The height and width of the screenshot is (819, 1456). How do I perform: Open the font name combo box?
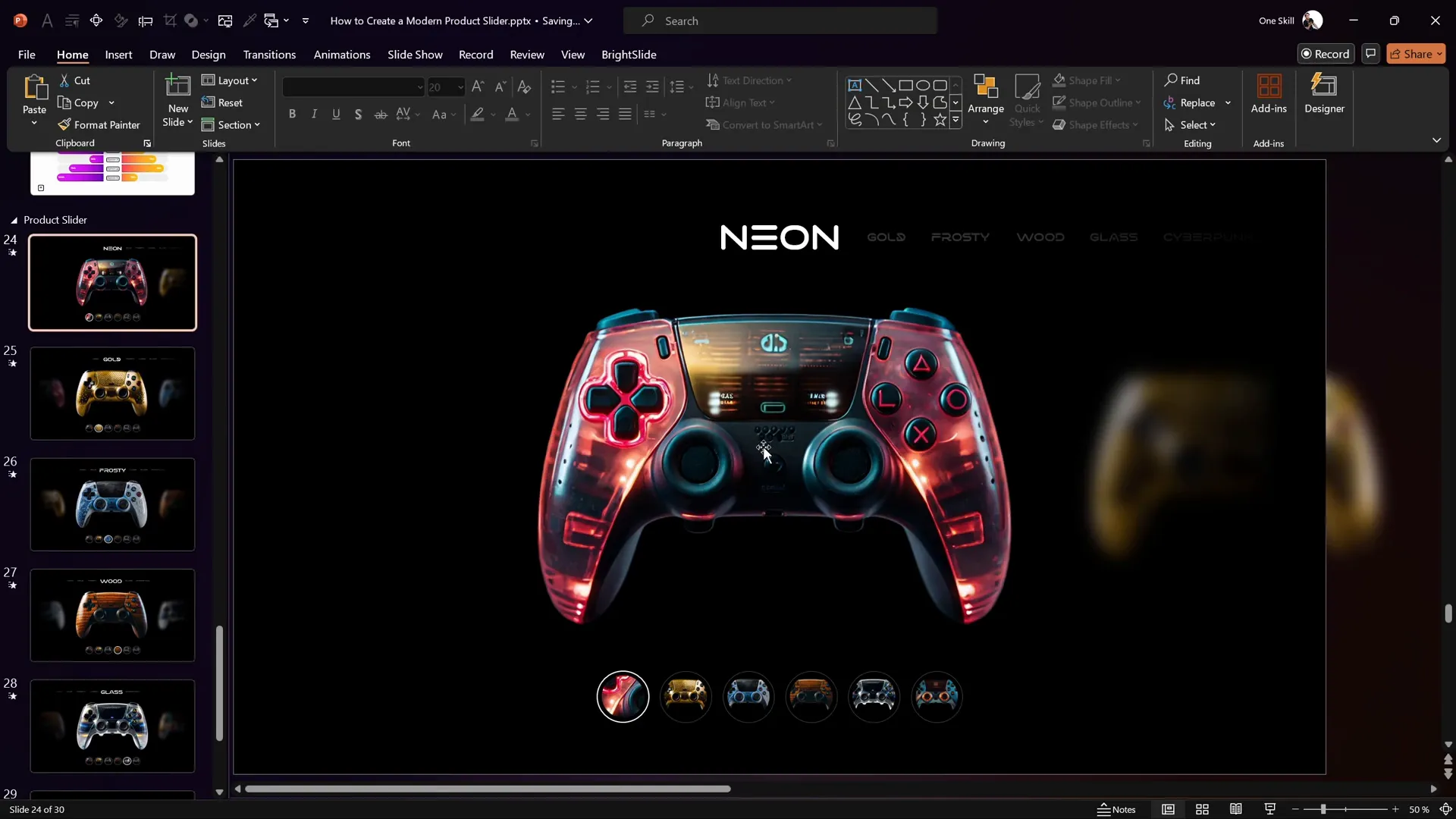[x=353, y=87]
